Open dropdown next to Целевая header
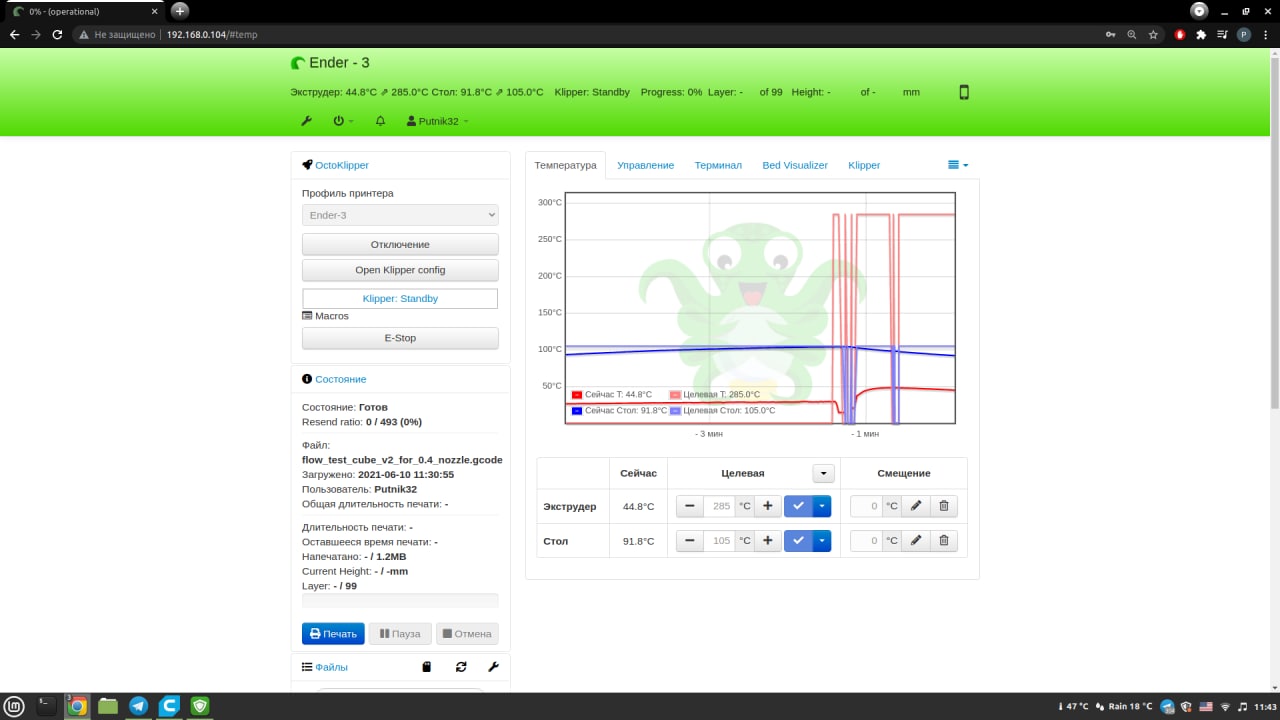The image size is (1280, 720). (x=824, y=473)
